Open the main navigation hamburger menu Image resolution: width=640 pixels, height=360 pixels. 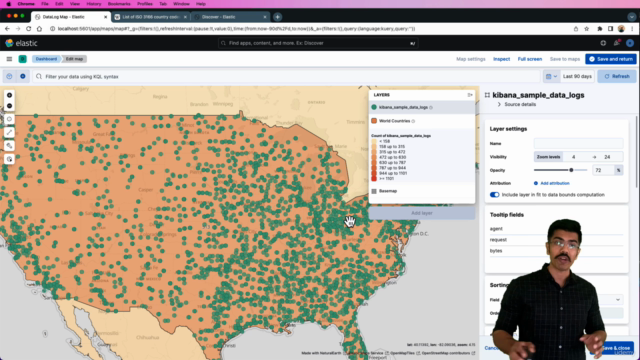click(x=9, y=59)
